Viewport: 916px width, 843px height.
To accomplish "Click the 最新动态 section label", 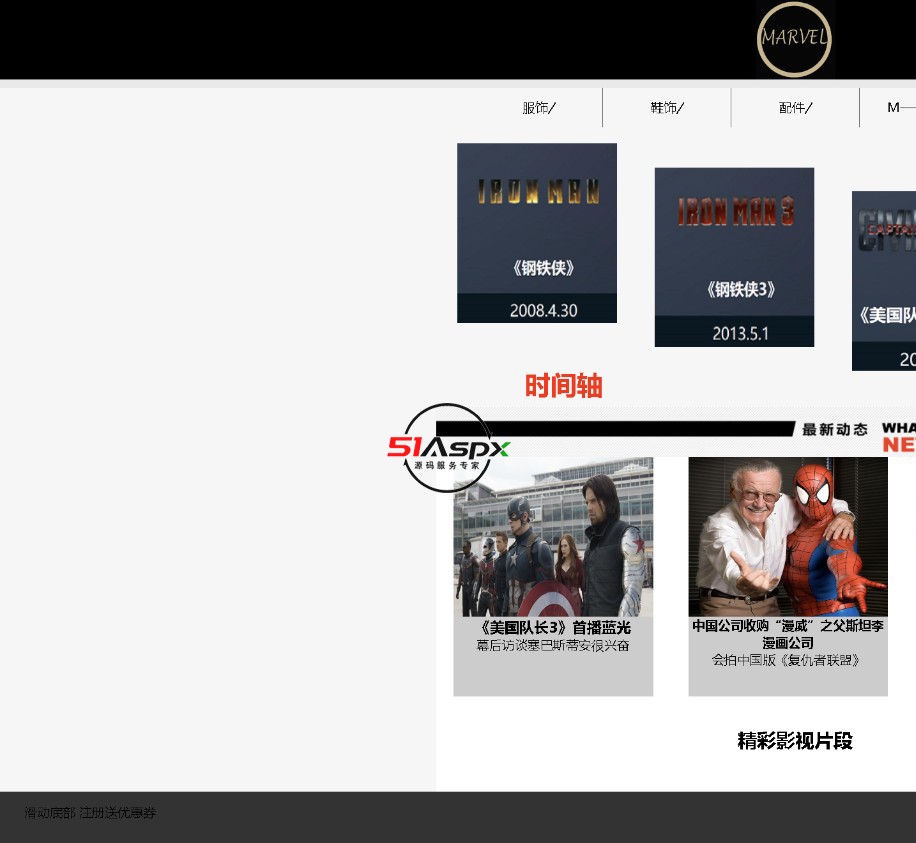I will pyautogui.click(x=834, y=429).
